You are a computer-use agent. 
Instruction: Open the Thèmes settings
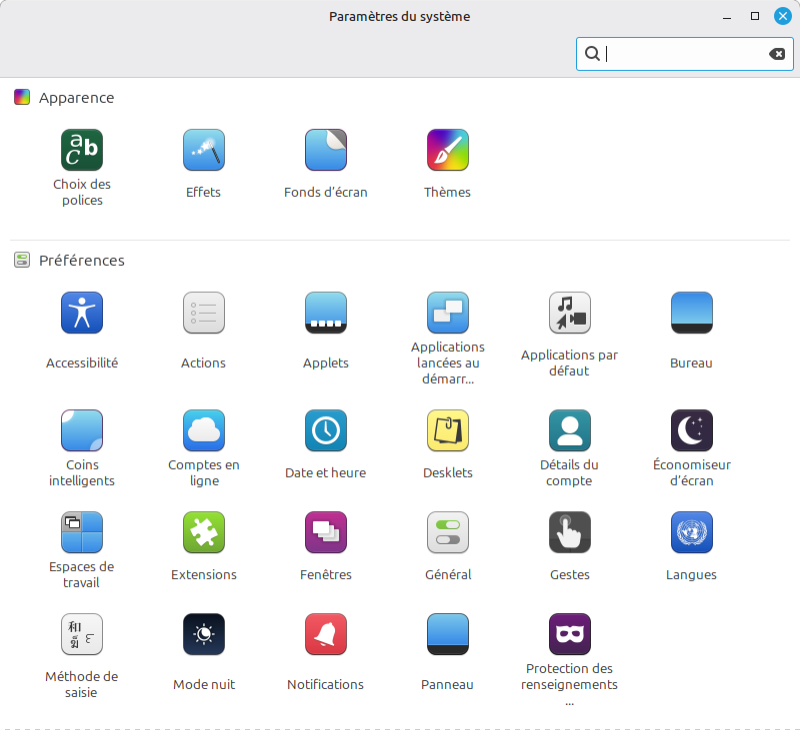pos(447,150)
